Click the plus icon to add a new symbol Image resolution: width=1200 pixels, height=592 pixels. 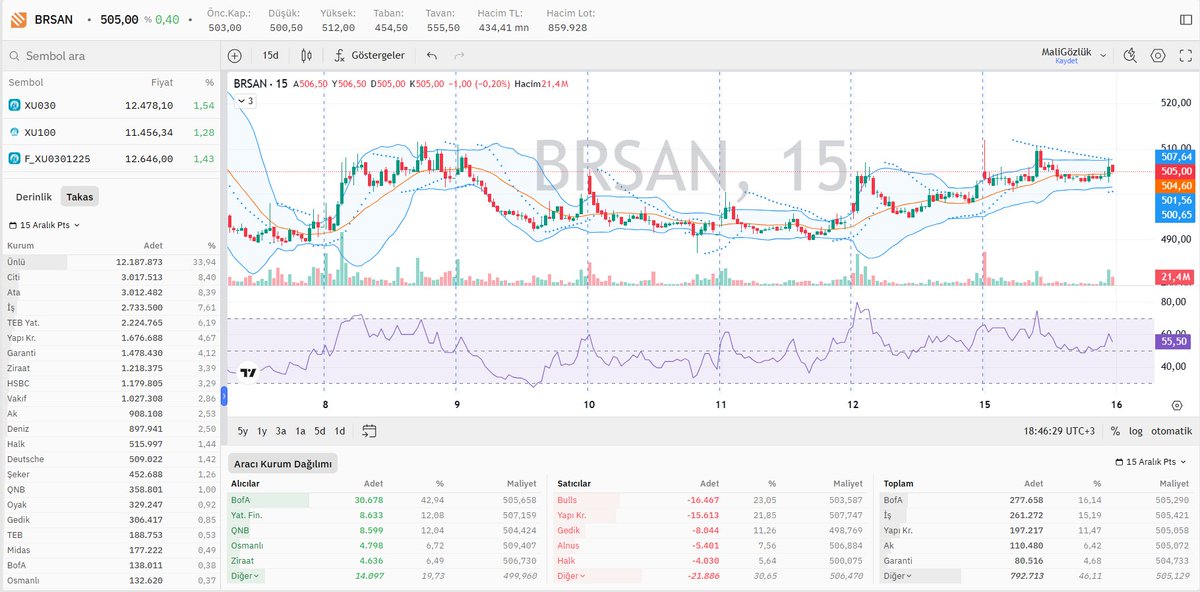pos(234,55)
